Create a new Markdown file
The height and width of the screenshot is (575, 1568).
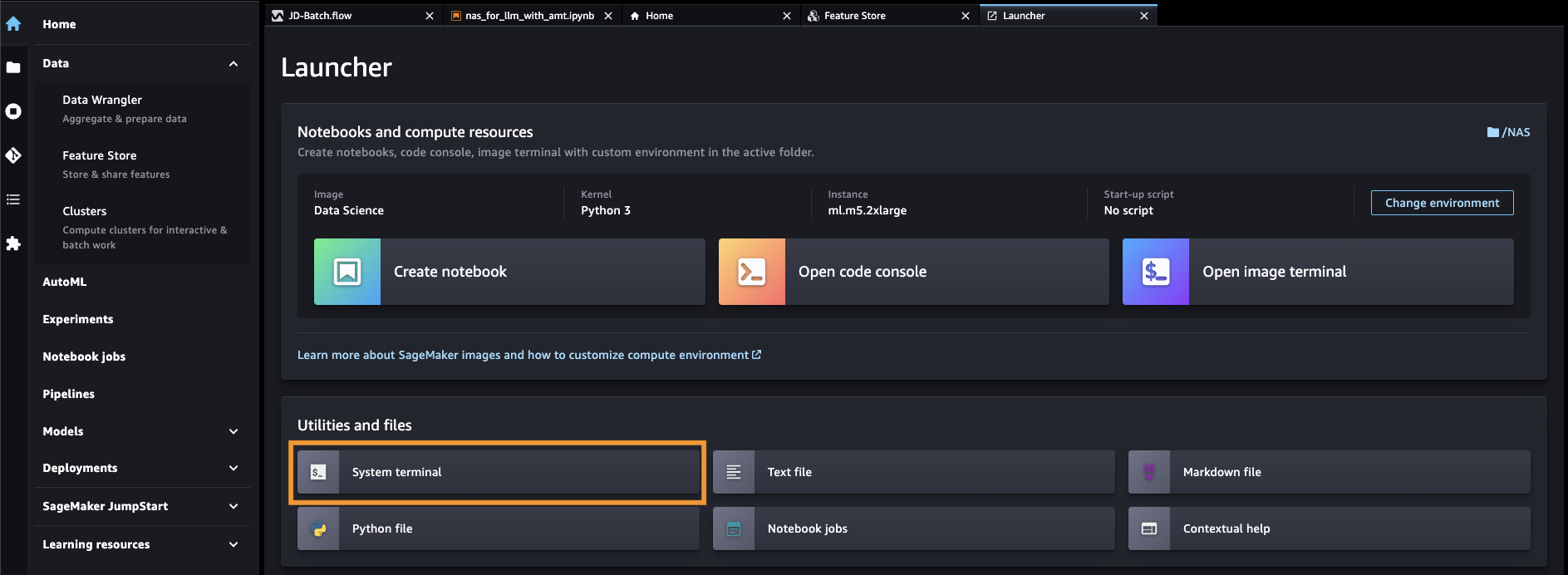click(1330, 472)
